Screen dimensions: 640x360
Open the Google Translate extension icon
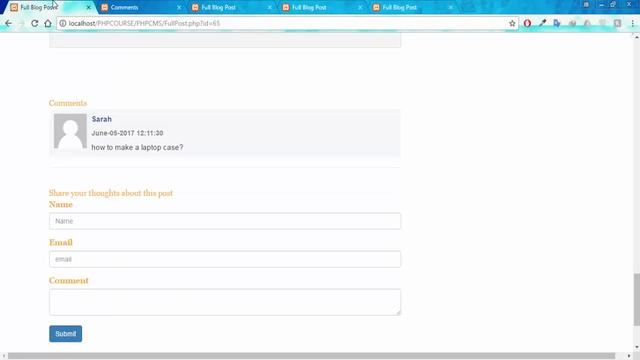coord(557,23)
